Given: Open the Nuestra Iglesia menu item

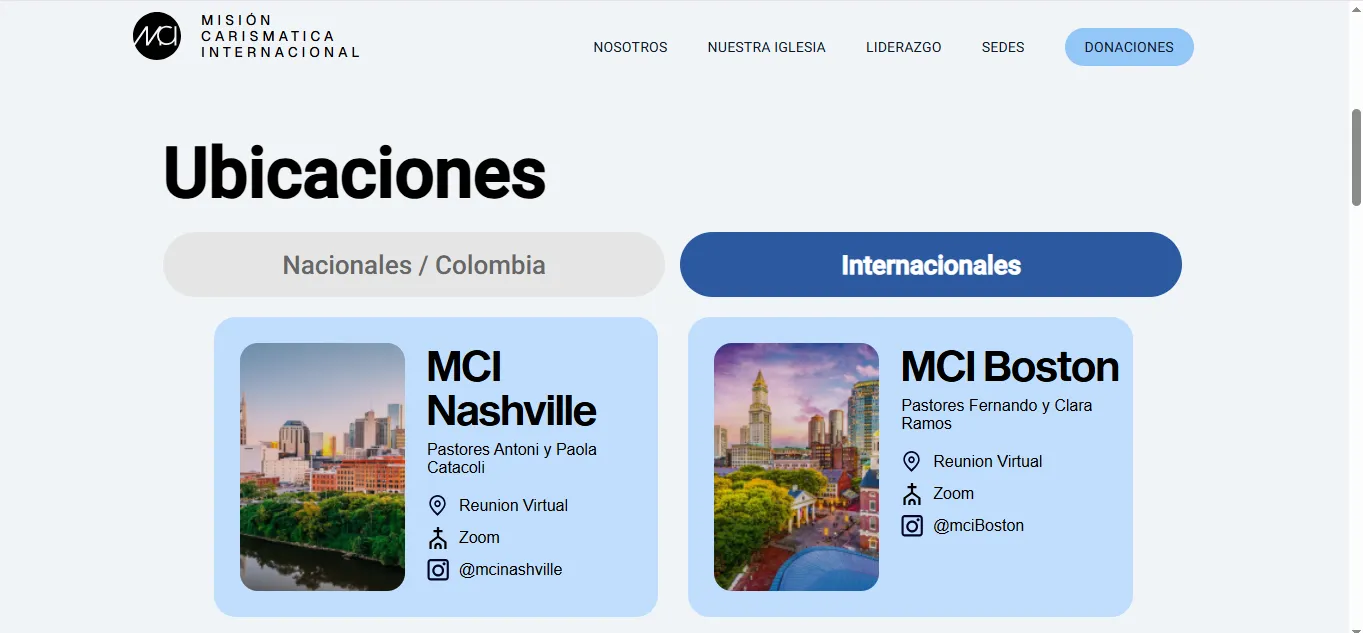Looking at the screenshot, I should (x=767, y=47).
